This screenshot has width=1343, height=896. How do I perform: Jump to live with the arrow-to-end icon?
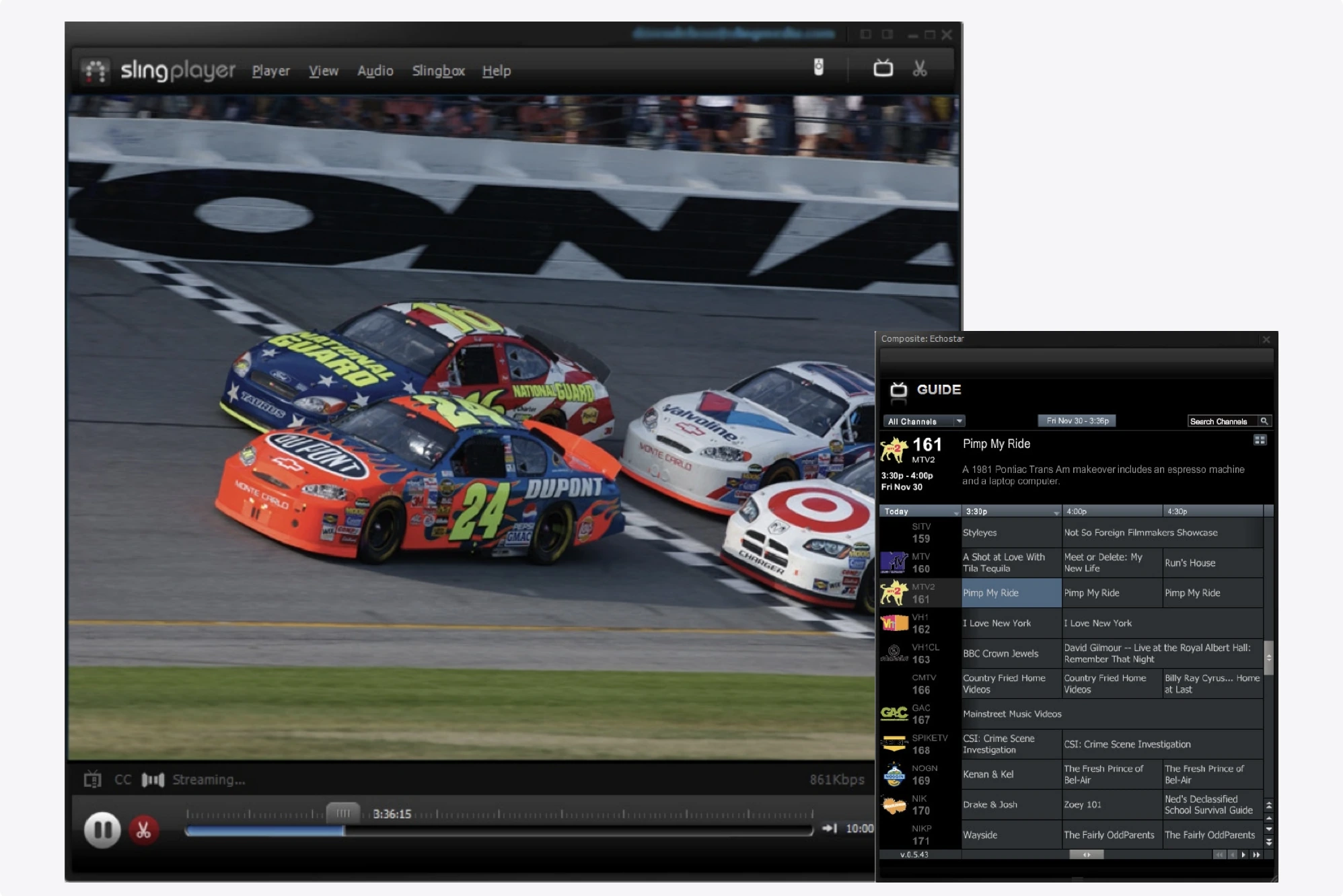tap(830, 828)
